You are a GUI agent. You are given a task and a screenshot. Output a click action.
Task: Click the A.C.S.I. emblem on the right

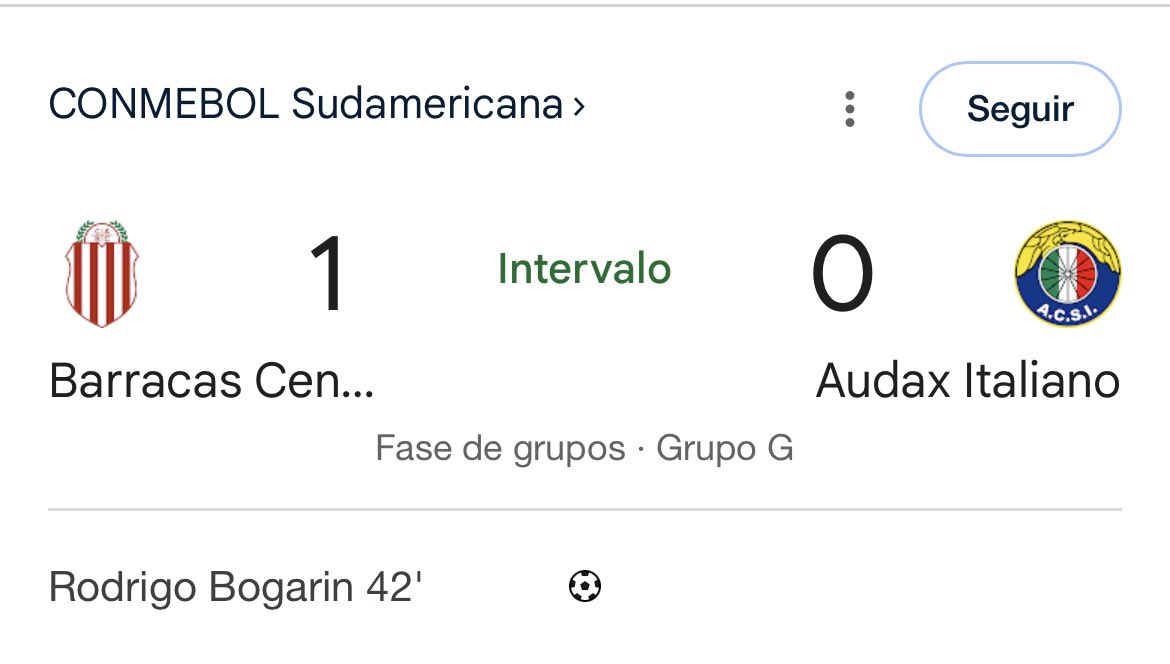point(1066,270)
